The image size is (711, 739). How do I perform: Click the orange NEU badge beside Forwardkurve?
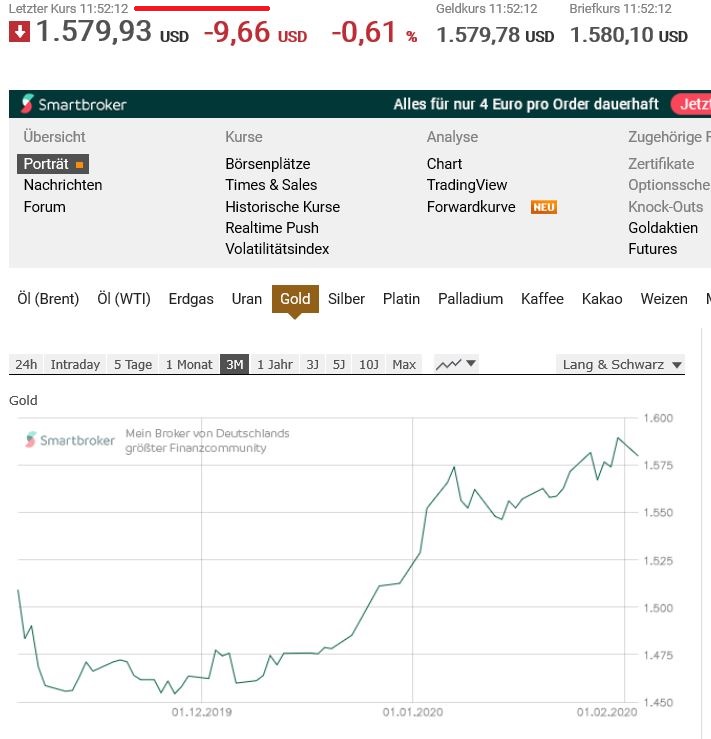pyautogui.click(x=544, y=207)
